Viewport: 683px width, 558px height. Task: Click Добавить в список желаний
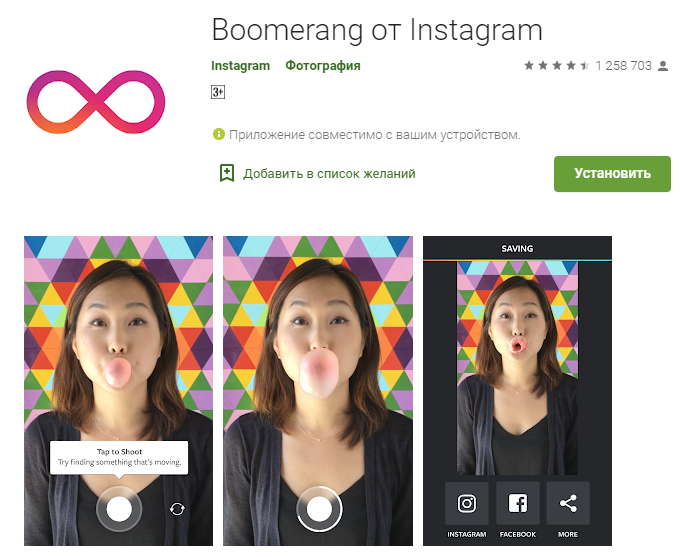(329, 173)
